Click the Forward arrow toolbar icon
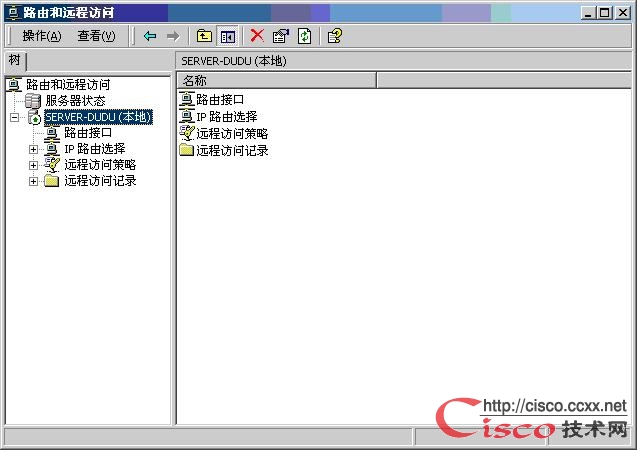This screenshot has height=450, width=637. (x=173, y=36)
